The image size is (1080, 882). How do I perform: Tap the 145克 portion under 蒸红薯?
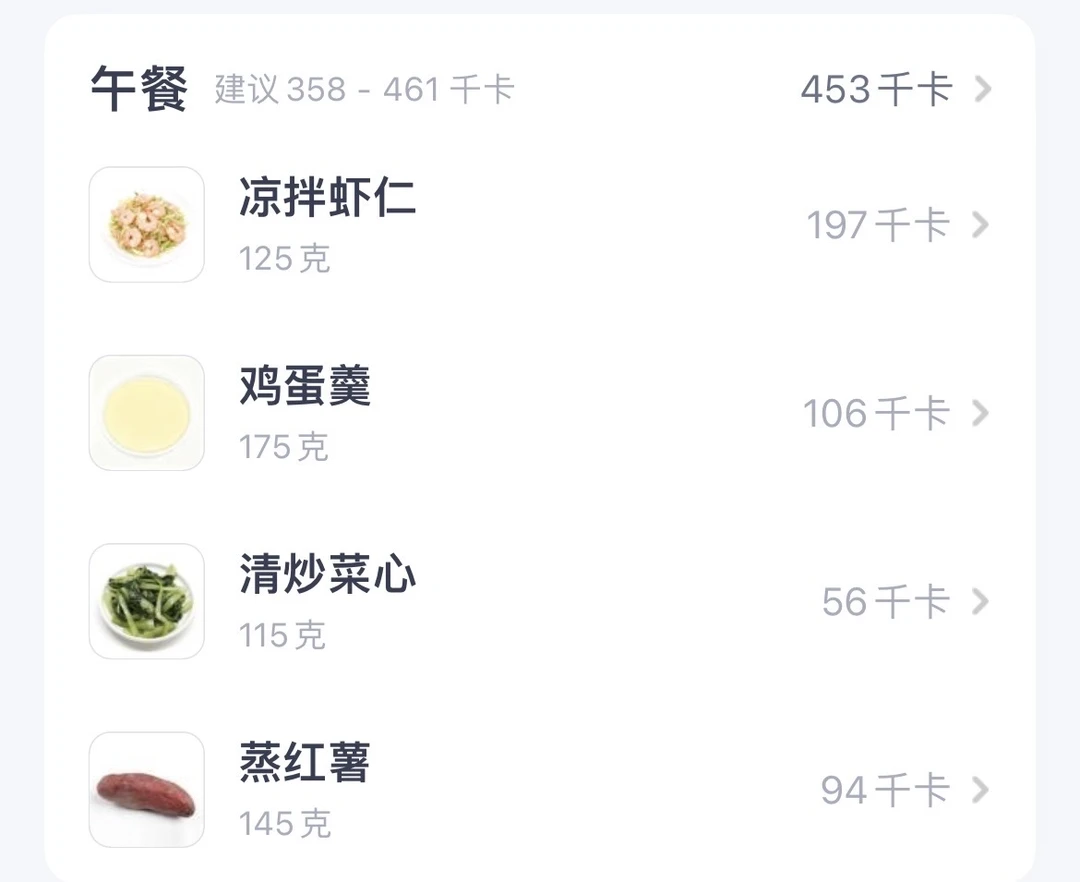click(x=284, y=823)
